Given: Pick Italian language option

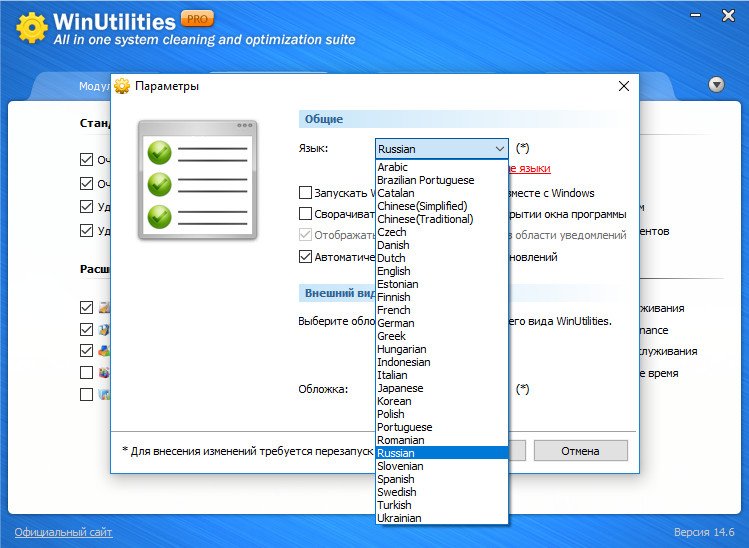Looking at the screenshot, I should (x=442, y=375).
